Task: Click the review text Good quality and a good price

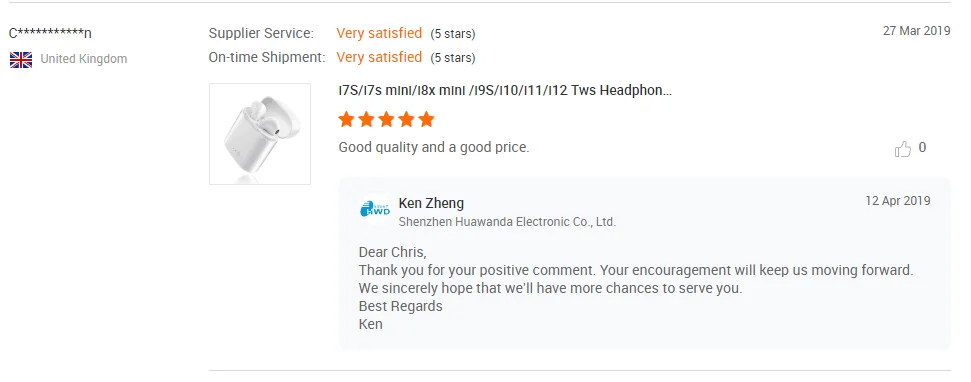Action: point(434,148)
